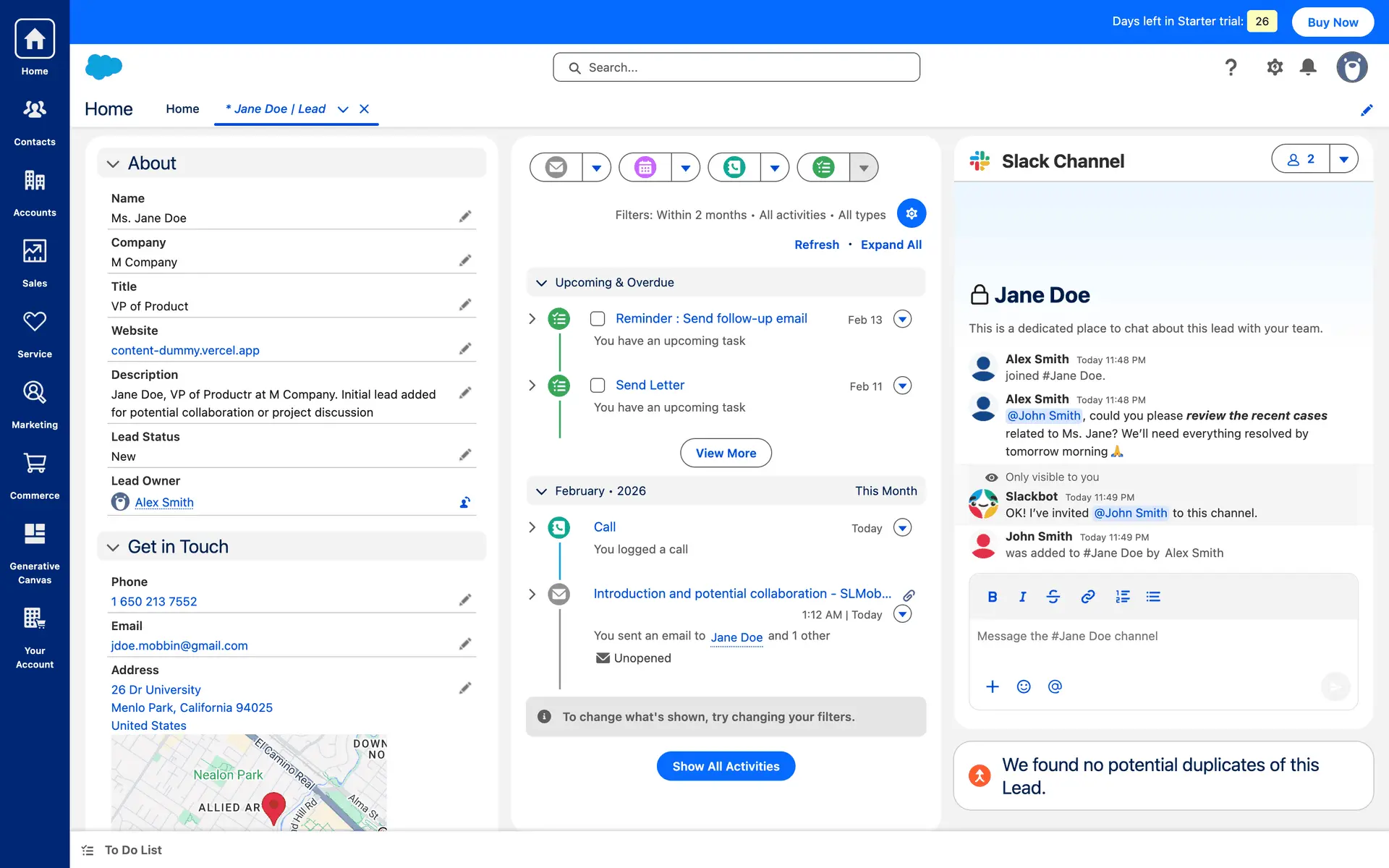Expand the Call activity entry
The height and width of the screenshot is (868, 1389).
[532, 527]
